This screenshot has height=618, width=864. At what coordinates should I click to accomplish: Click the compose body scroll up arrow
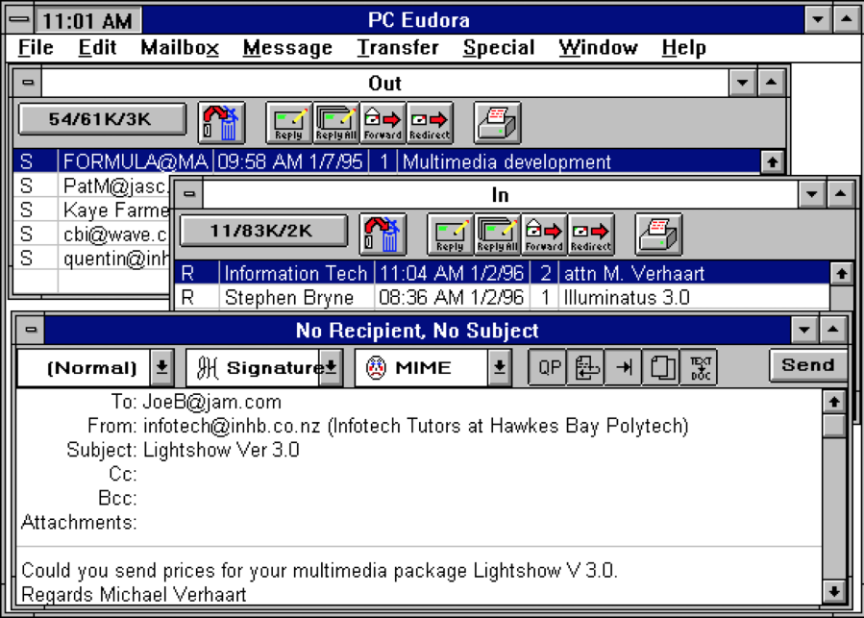point(834,402)
